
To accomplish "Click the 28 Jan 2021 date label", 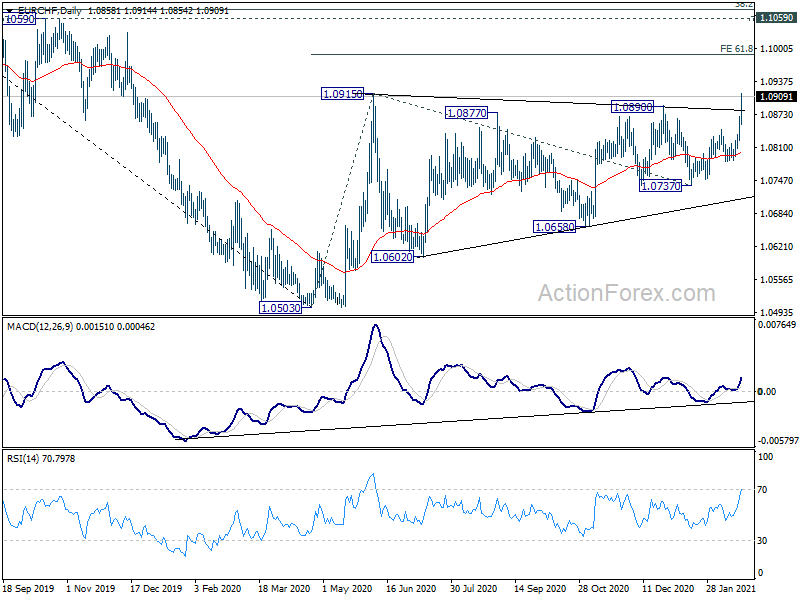I will [x=731, y=588].
